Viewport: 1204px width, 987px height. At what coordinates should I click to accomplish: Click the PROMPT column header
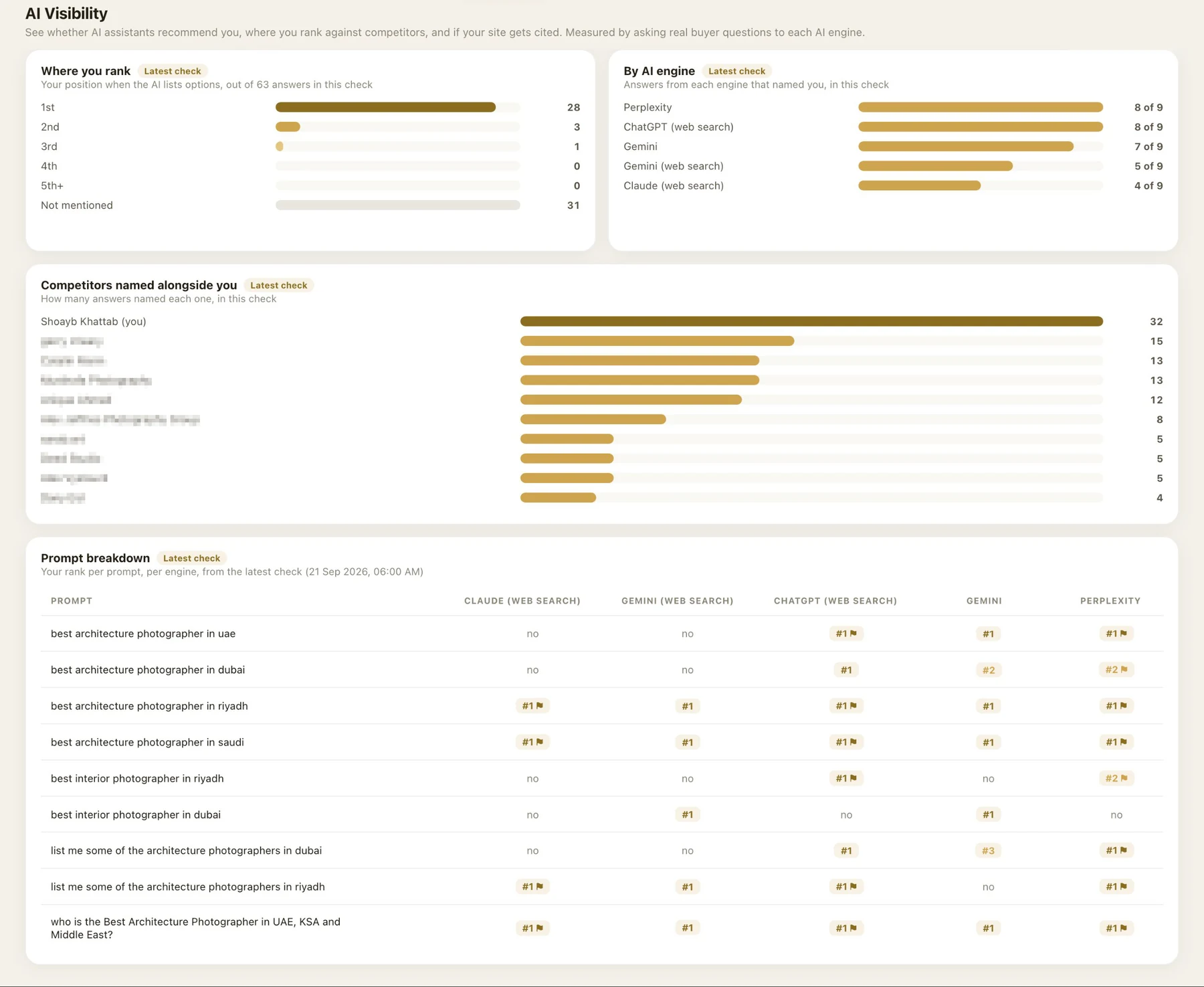click(x=72, y=601)
